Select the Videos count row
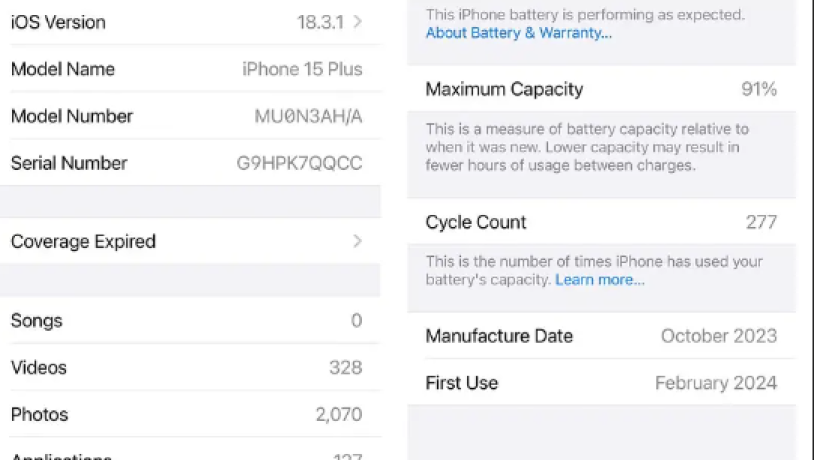The width and height of the screenshot is (814, 460). pos(190,368)
